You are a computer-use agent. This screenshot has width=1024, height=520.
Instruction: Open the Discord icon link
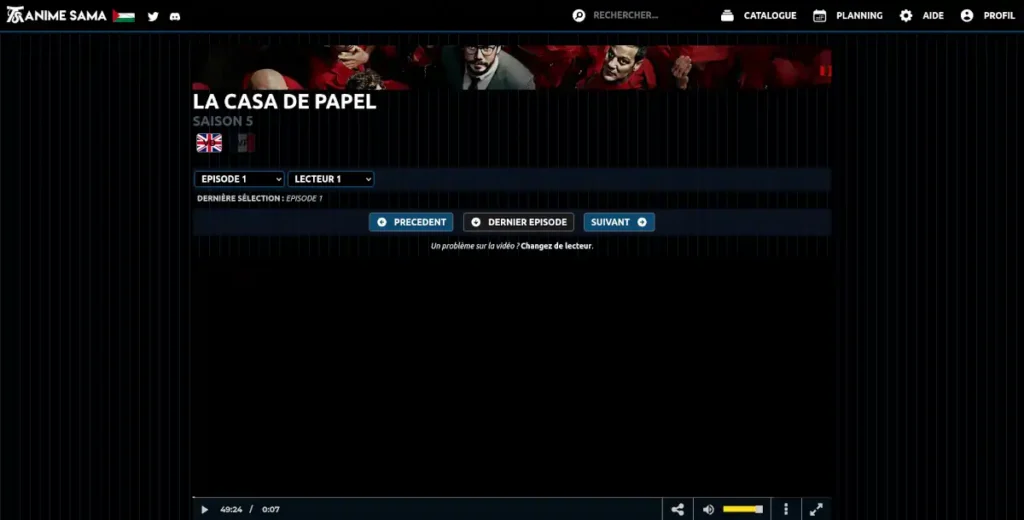(175, 16)
